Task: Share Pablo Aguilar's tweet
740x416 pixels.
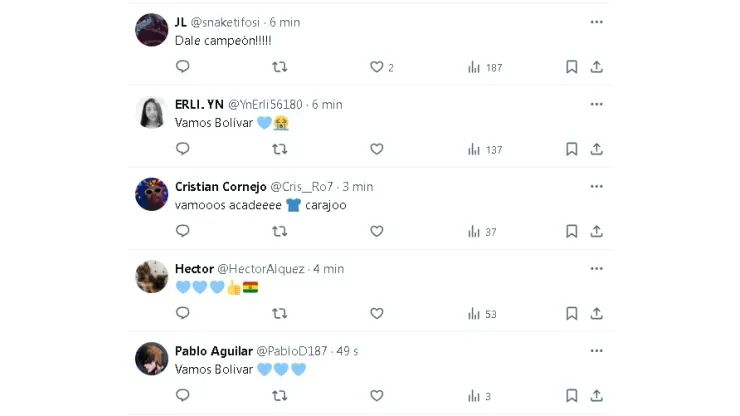Action: tap(596, 396)
